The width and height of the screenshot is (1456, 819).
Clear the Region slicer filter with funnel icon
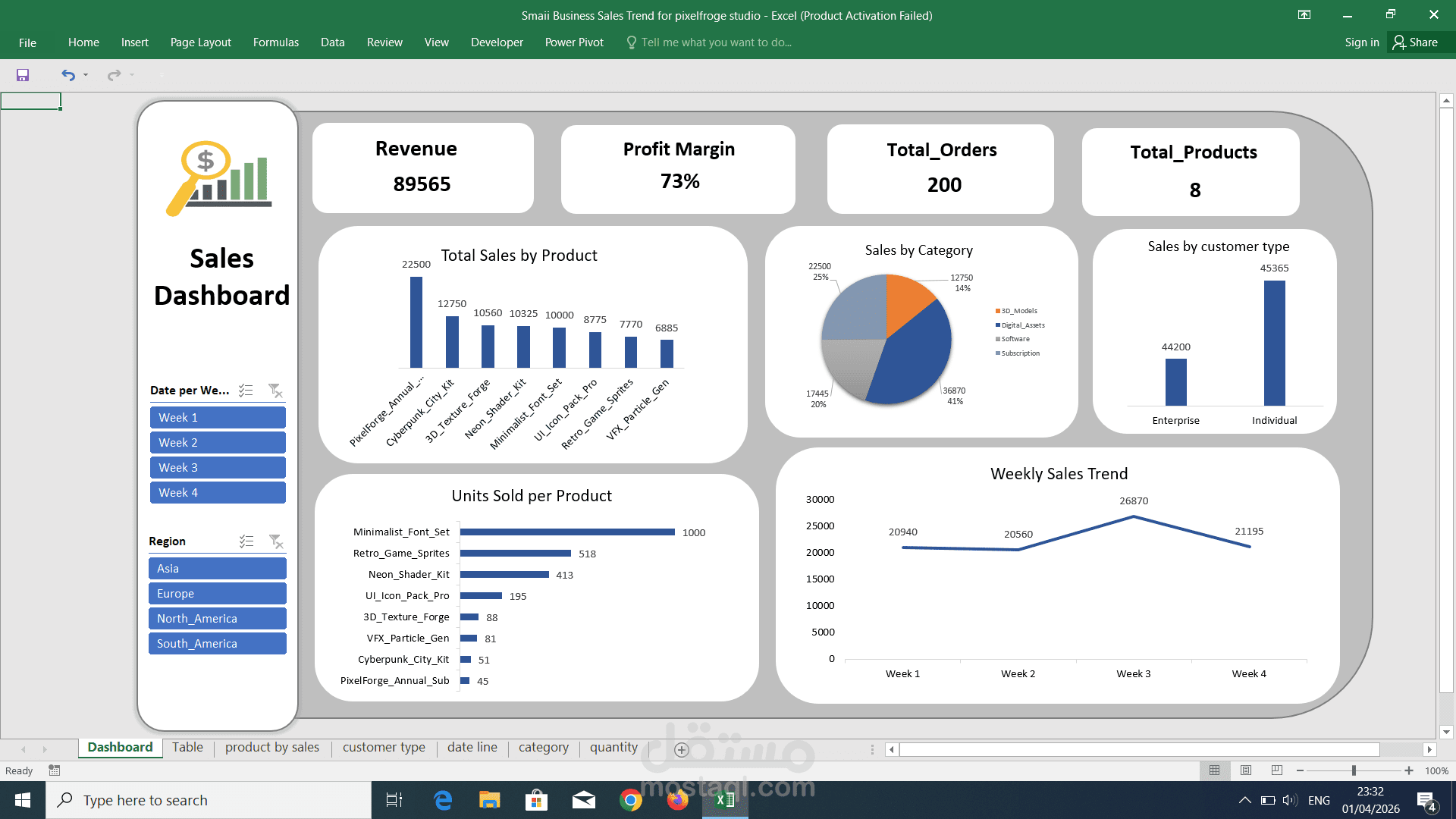(x=275, y=540)
